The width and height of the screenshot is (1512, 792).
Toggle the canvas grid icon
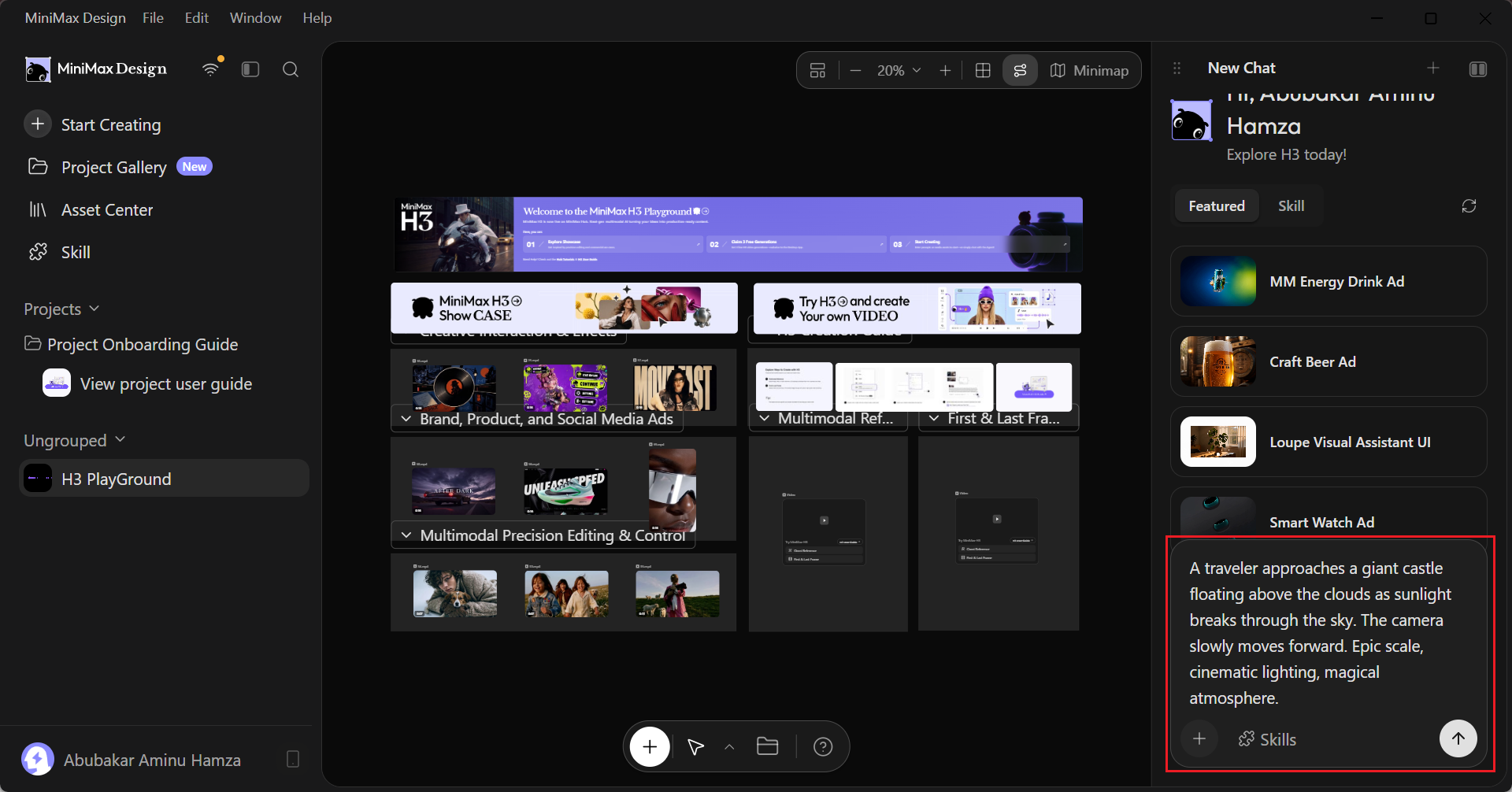pos(983,71)
